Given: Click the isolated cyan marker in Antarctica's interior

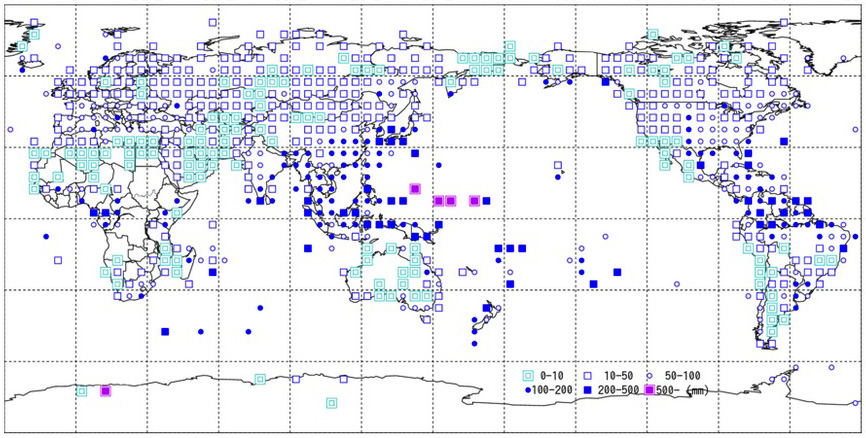Looking at the screenshot, I should coord(331,404).
